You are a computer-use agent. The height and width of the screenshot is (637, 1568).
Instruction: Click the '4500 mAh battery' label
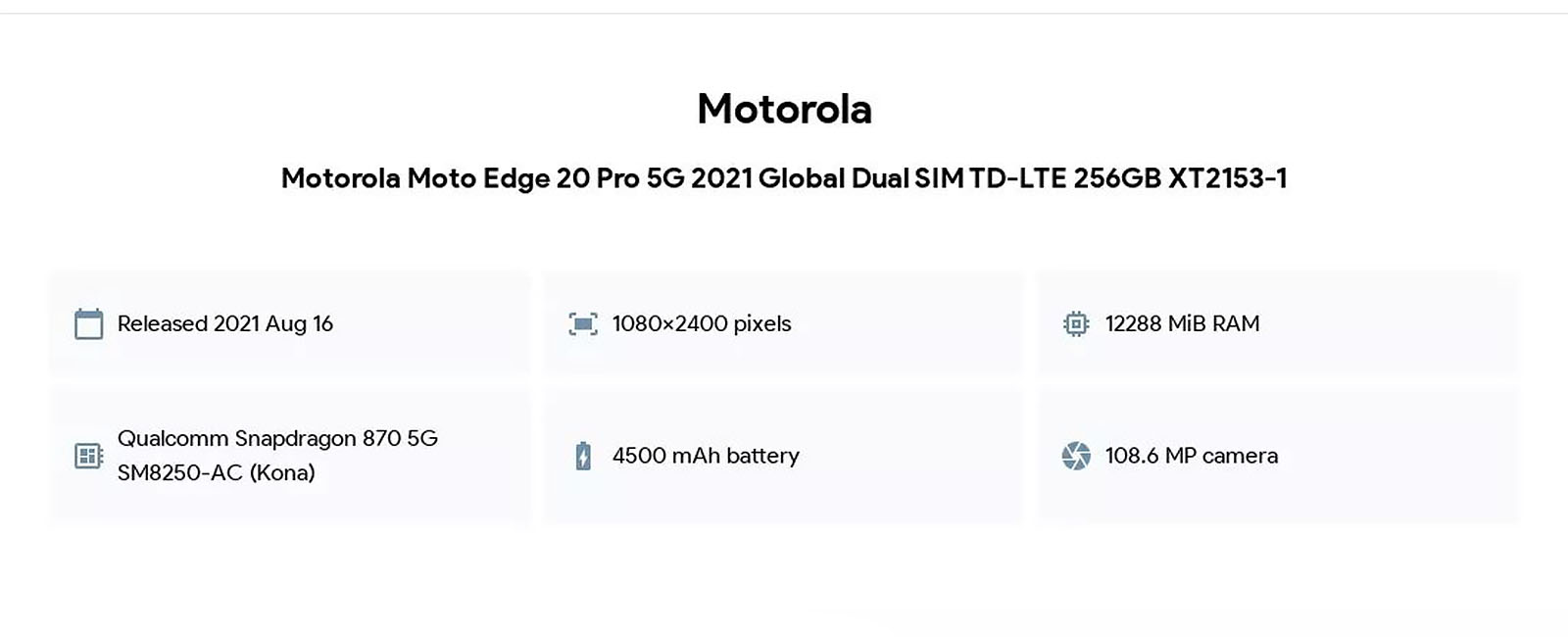click(706, 456)
